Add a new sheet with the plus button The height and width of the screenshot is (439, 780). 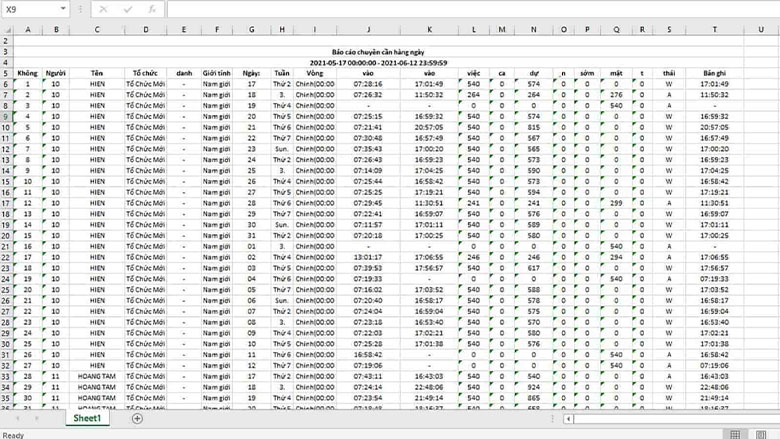pos(137,419)
